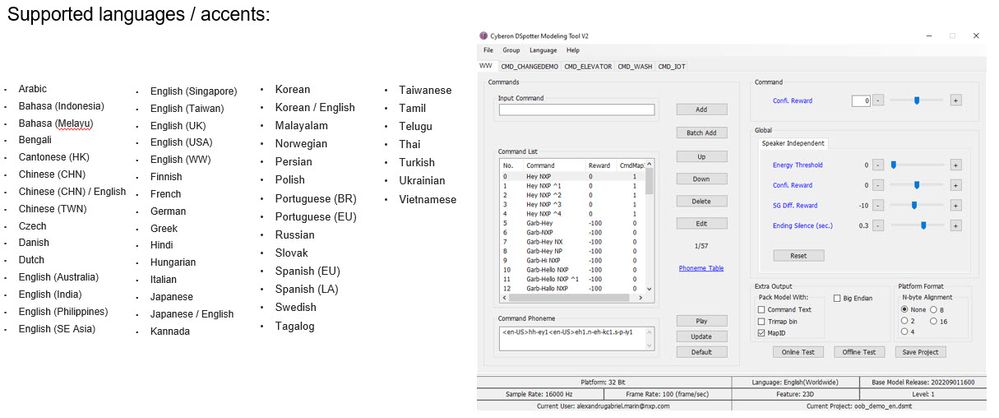Switch to the CMD_CHANGEDEMO tab
The height and width of the screenshot is (418, 999).
tap(529, 66)
